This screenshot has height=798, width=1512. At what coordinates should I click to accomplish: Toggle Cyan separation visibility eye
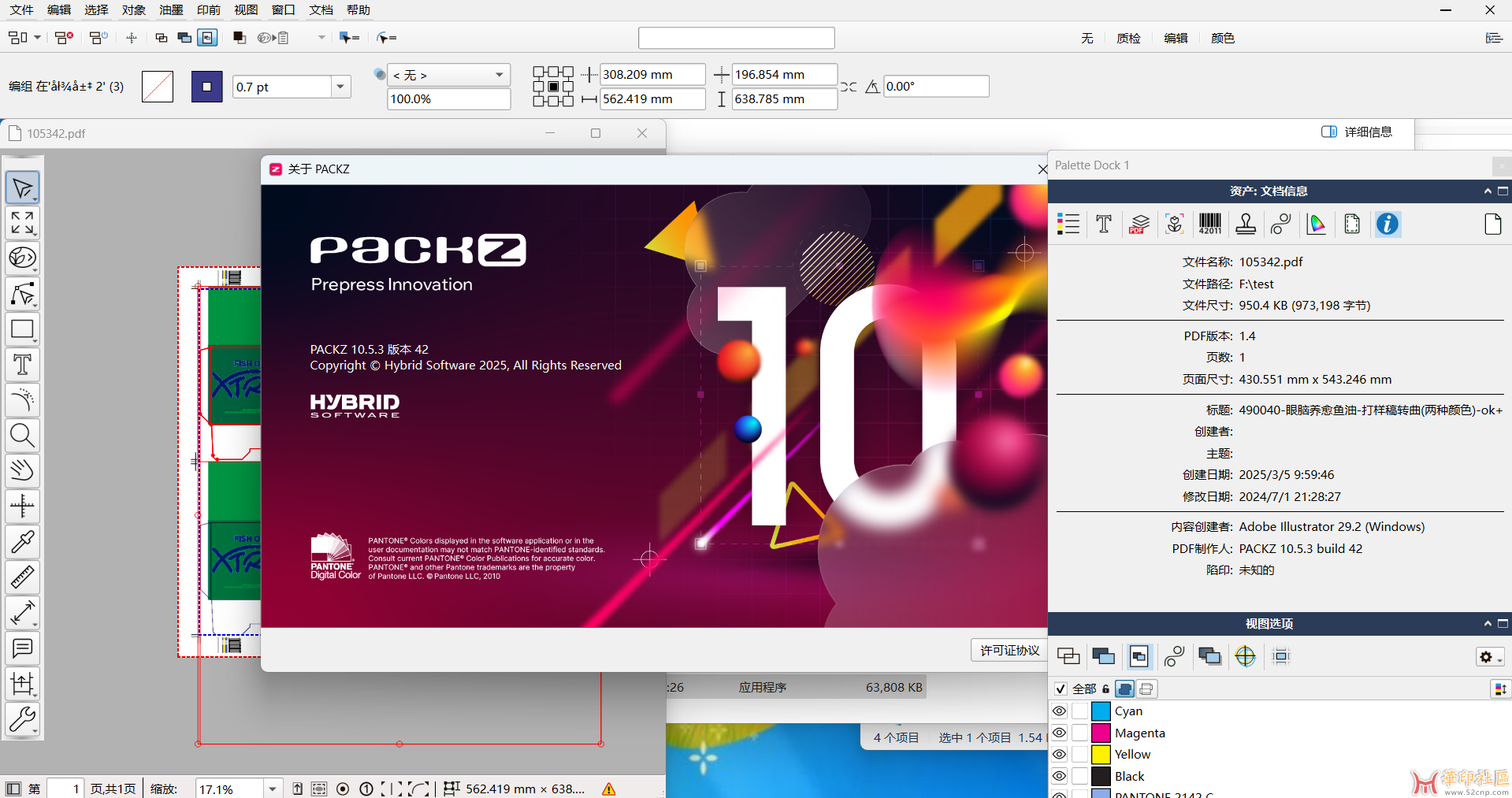point(1060,711)
